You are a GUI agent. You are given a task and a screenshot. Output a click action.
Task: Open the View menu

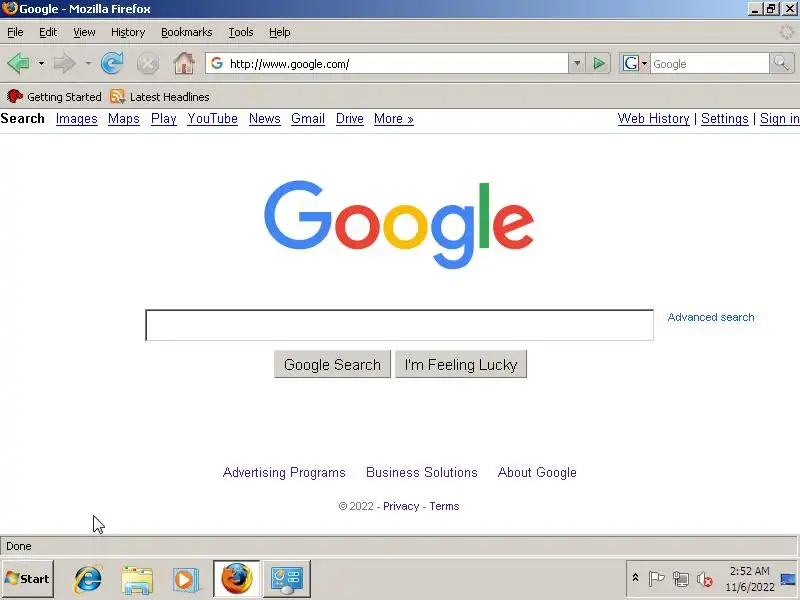pyautogui.click(x=84, y=32)
